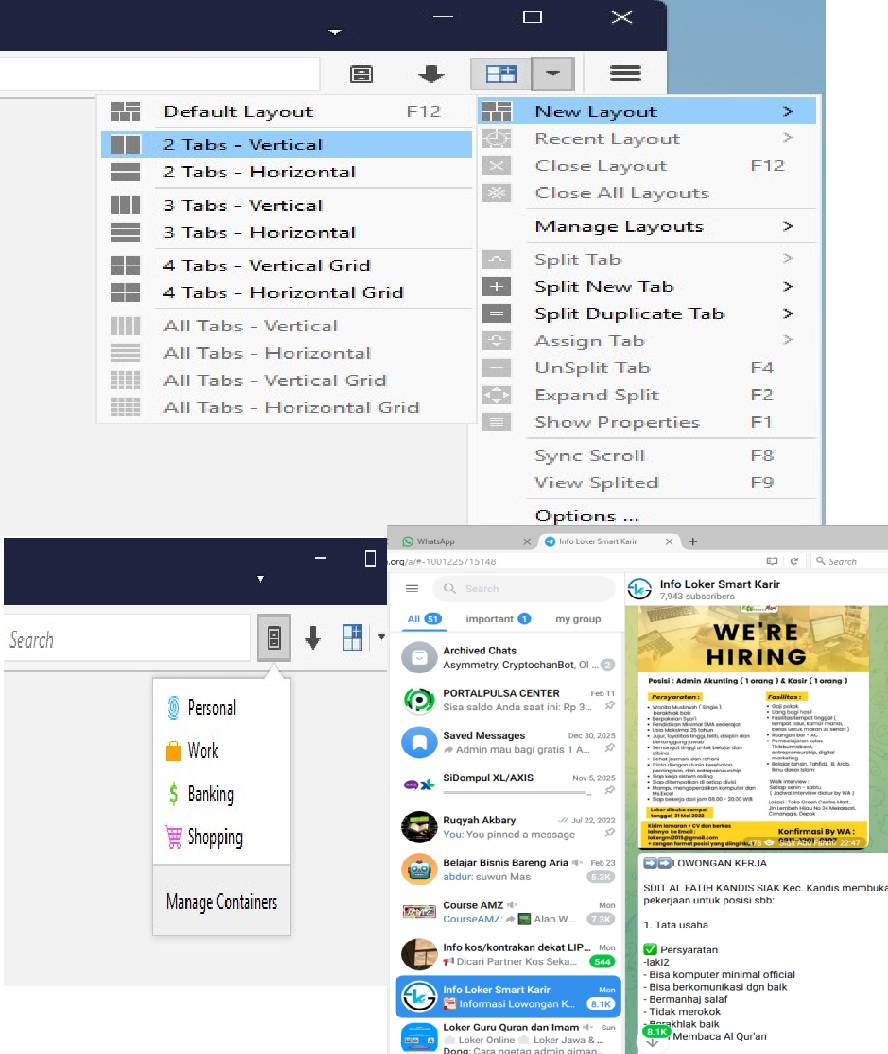Expand the tile layout dropdown arrow
This screenshot has width=888, height=1054.
pos(552,74)
